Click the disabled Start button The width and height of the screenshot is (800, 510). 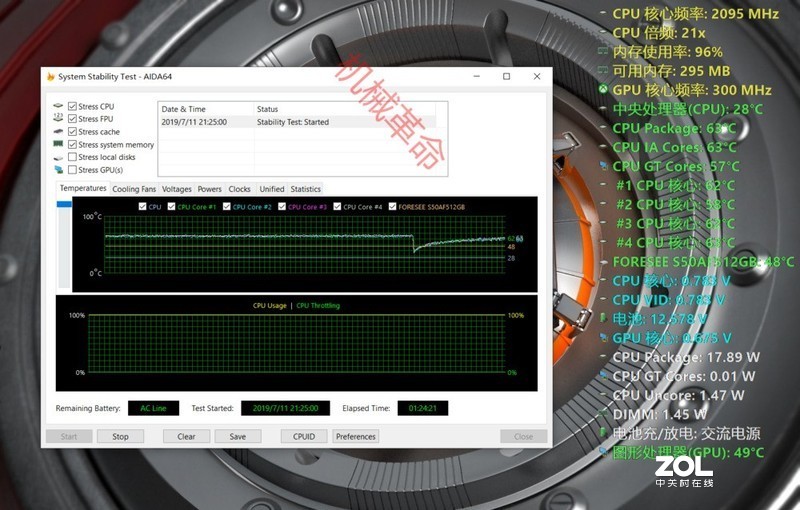coord(69,437)
